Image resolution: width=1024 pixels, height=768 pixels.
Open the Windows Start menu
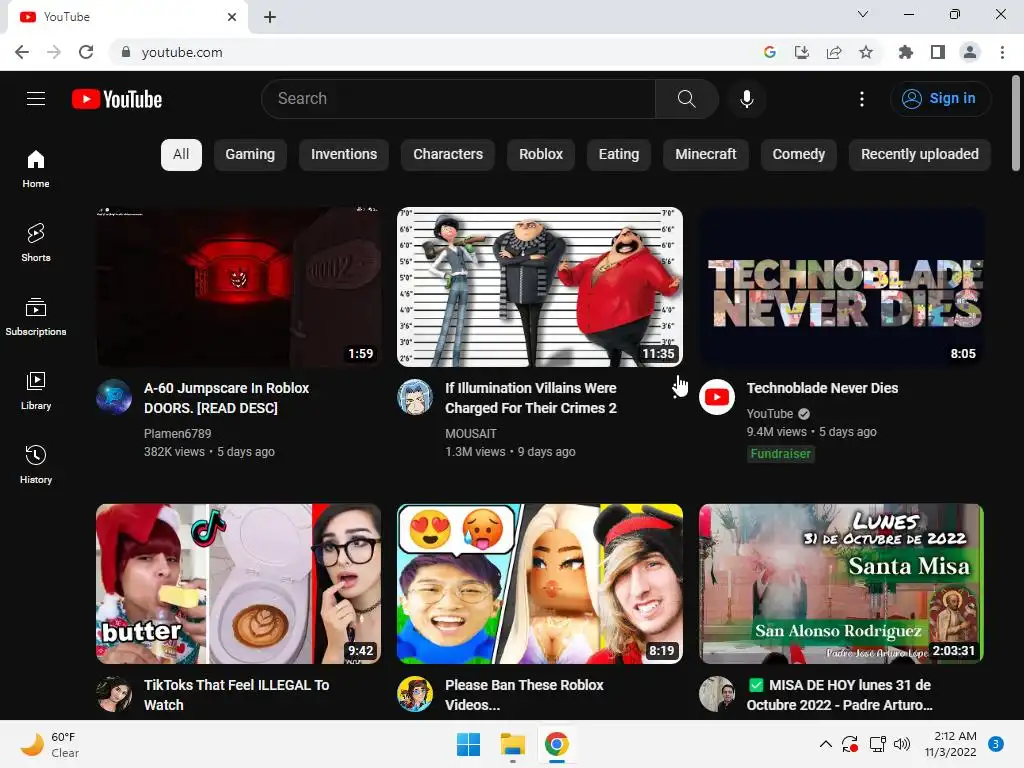(x=468, y=744)
